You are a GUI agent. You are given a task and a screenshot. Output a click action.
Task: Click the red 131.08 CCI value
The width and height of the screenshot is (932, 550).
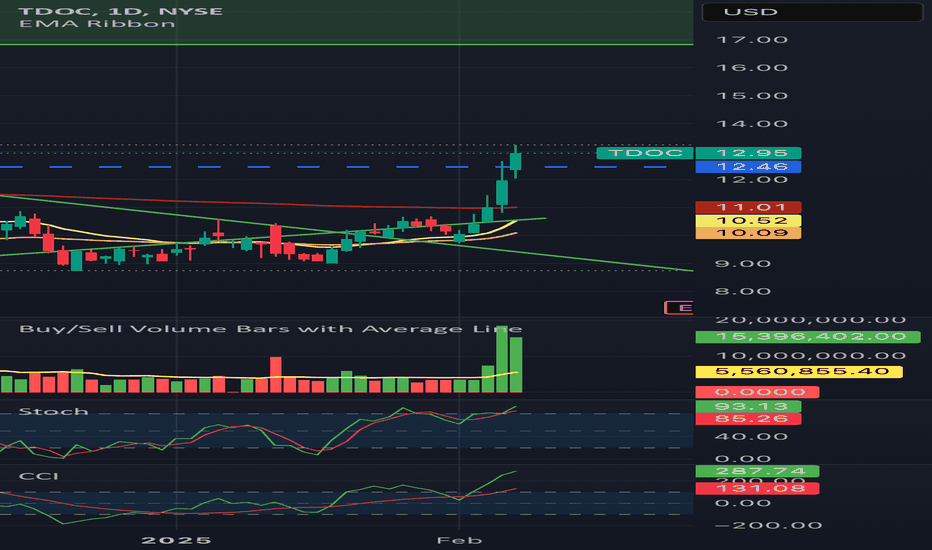pos(757,488)
